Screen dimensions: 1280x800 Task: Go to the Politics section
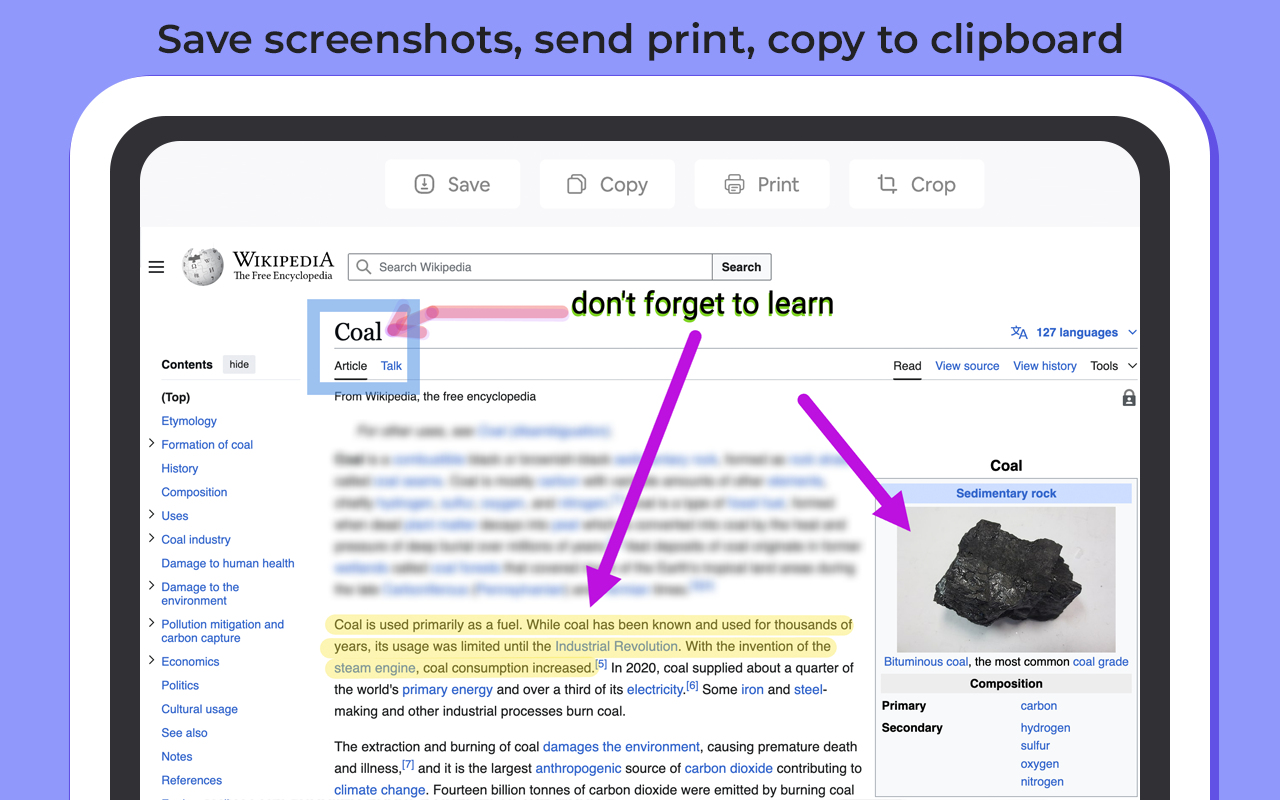point(180,685)
